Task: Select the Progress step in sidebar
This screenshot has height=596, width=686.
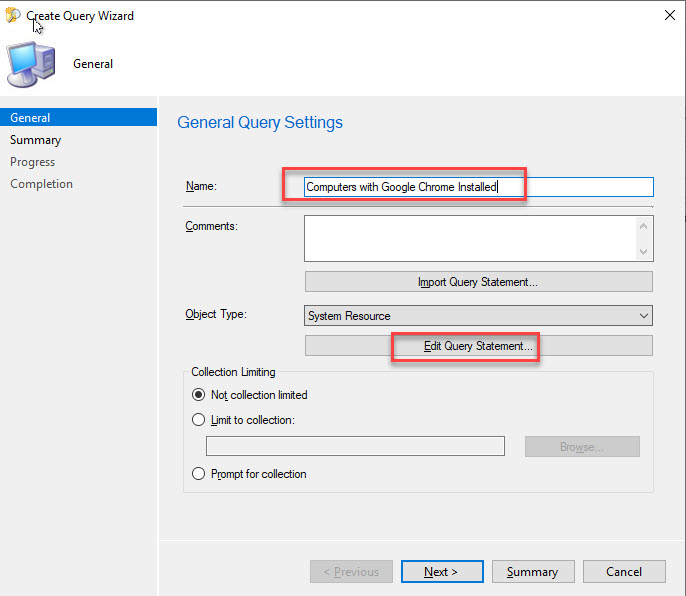Action: pyautogui.click(x=33, y=162)
